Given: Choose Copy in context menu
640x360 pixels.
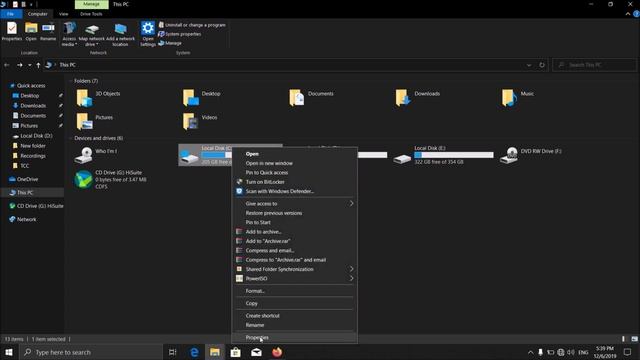Looking at the screenshot, I should [294, 303].
